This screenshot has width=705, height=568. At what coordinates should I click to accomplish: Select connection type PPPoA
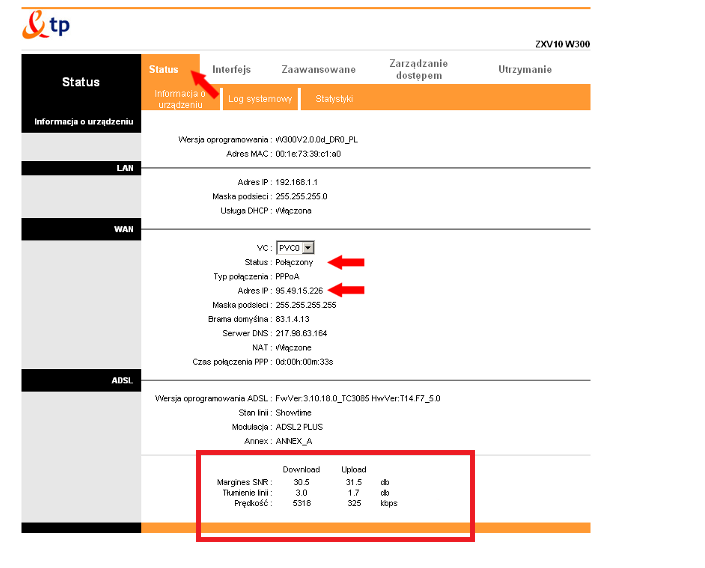click(287, 276)
